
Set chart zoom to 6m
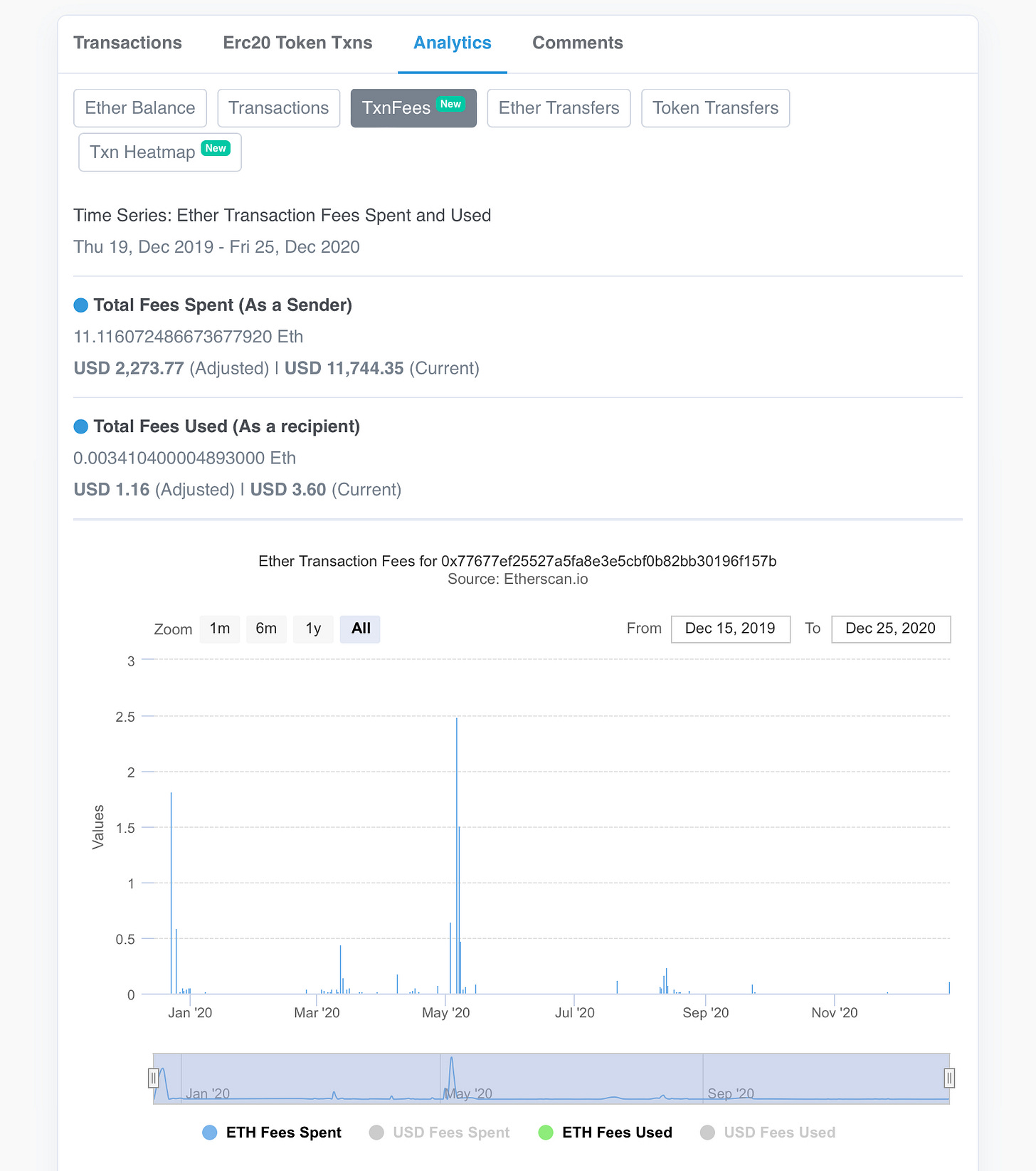coord(266,629)
